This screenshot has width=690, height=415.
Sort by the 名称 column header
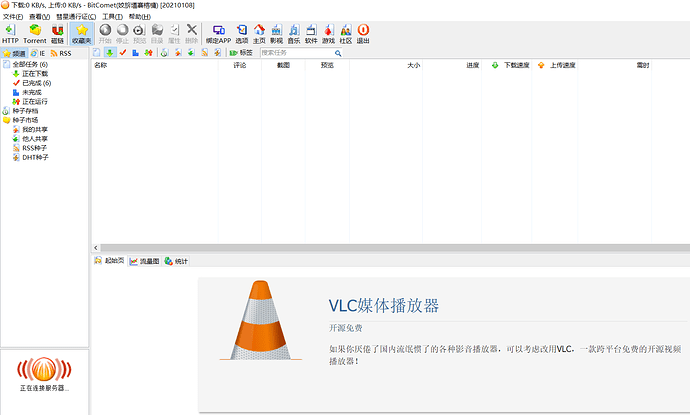(x=155, y=65)
